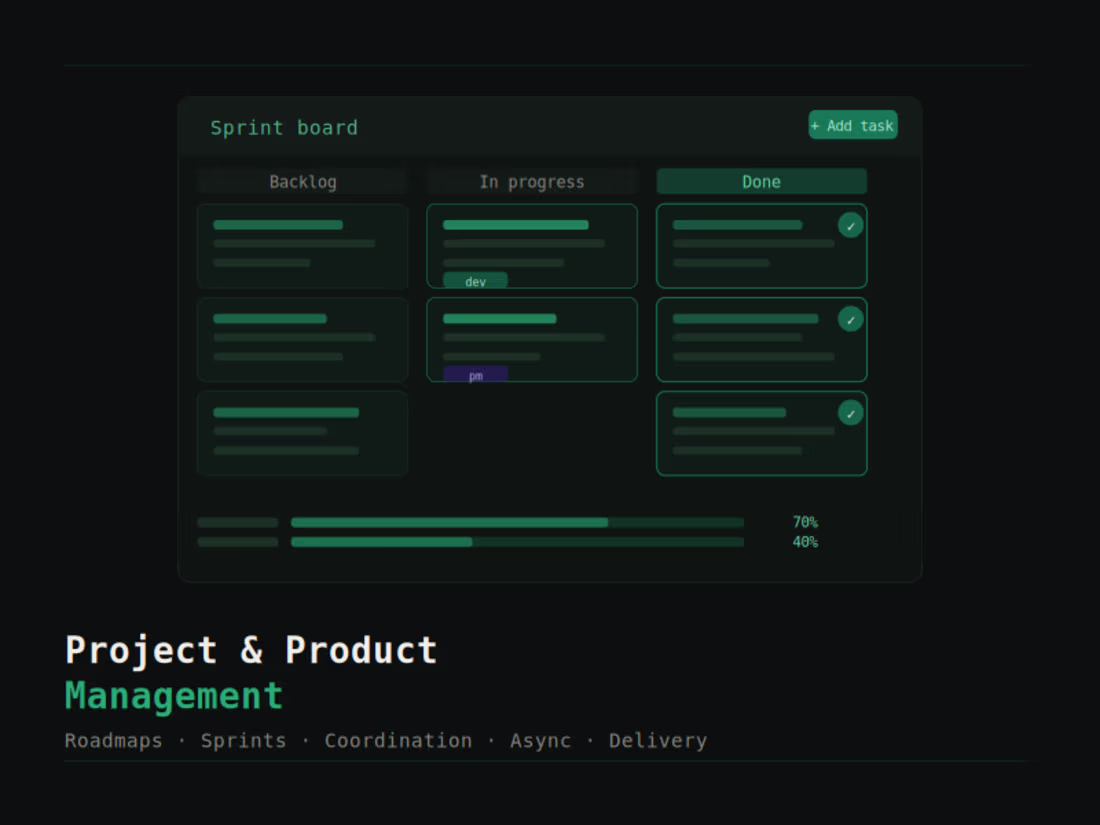Select the first Backlog task card

[302, 245]
